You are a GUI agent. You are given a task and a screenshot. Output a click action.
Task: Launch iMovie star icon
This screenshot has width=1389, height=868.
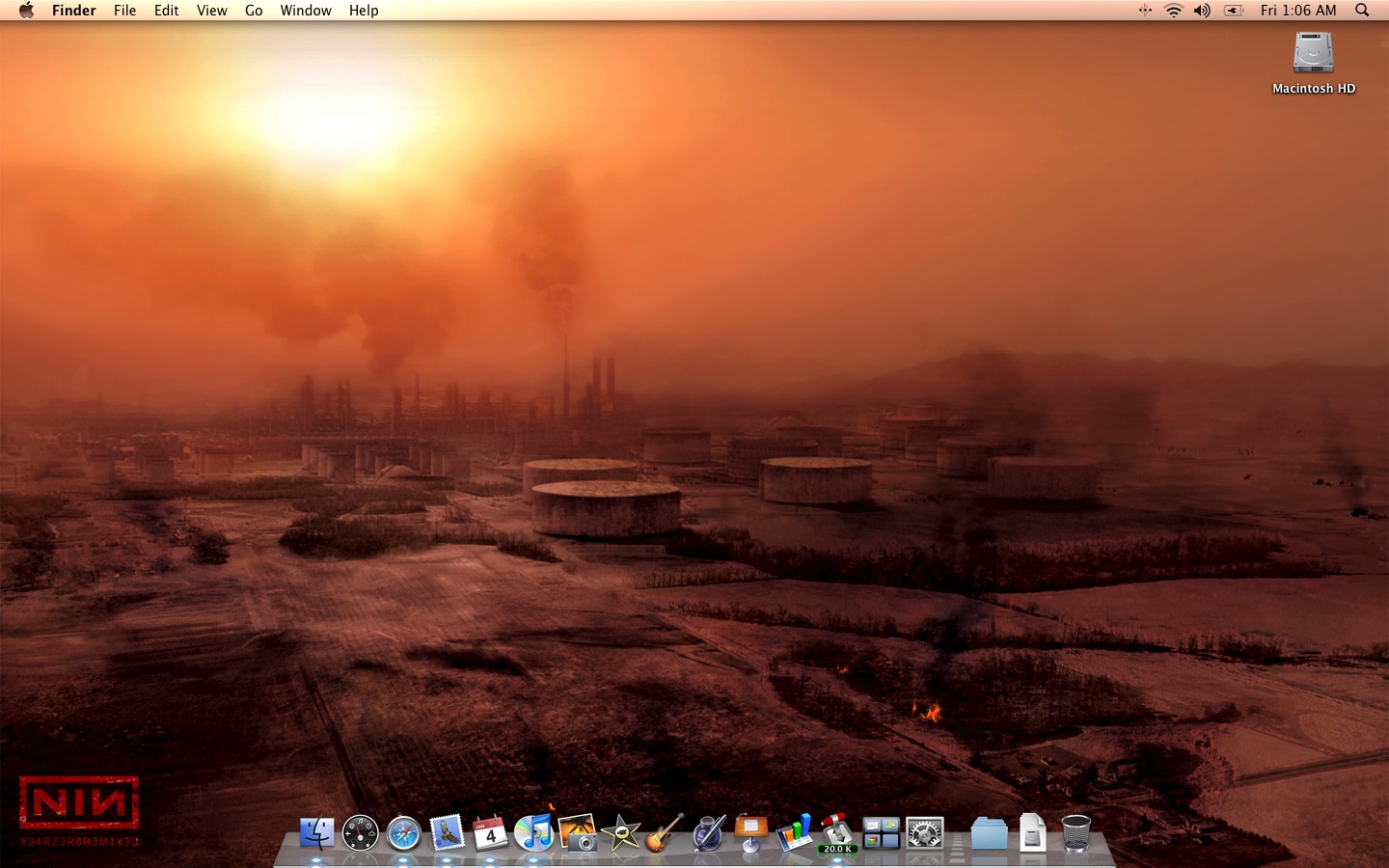coord(620,832)
